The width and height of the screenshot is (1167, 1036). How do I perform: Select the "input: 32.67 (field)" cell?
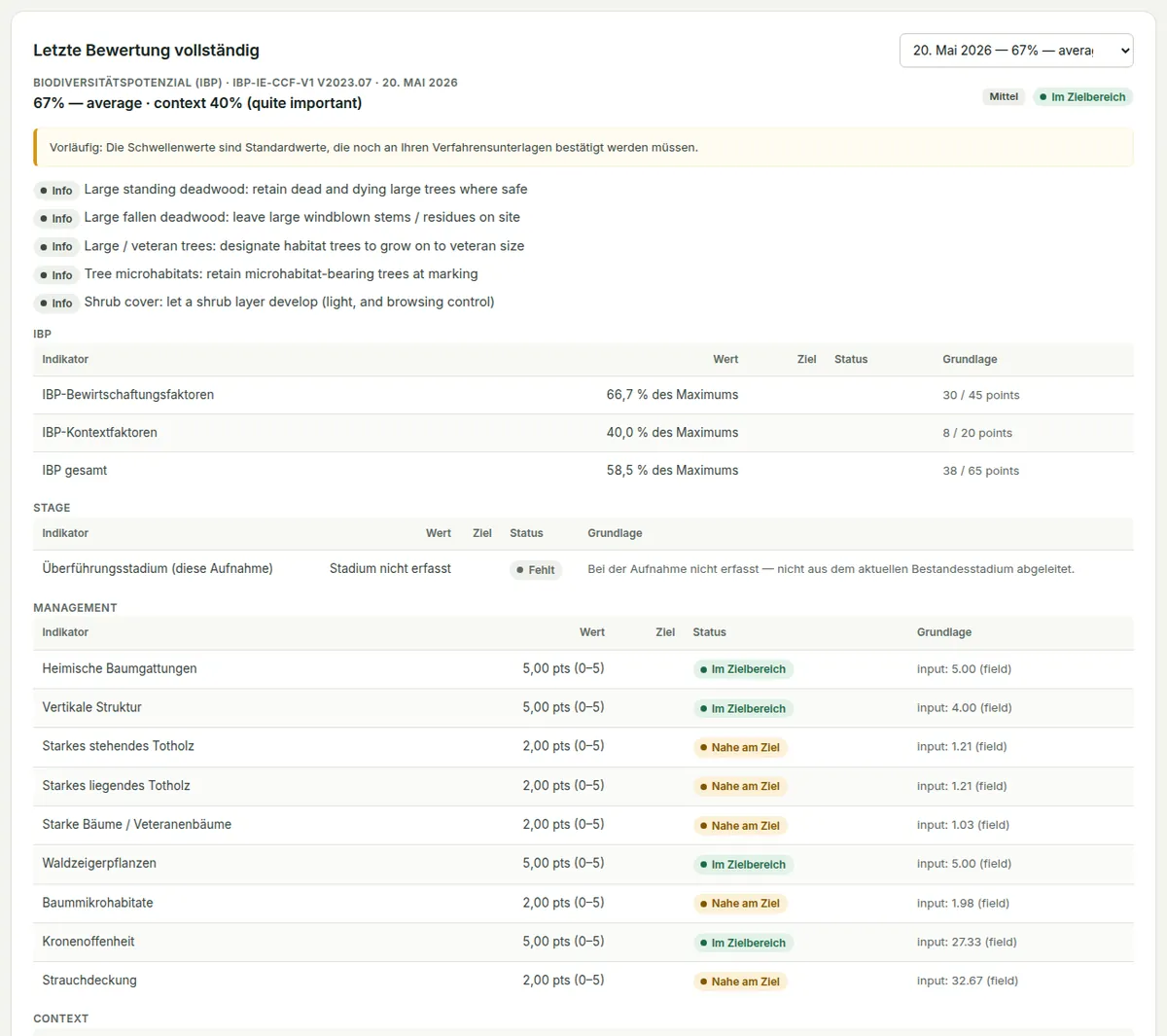click(x=968, y=982)
